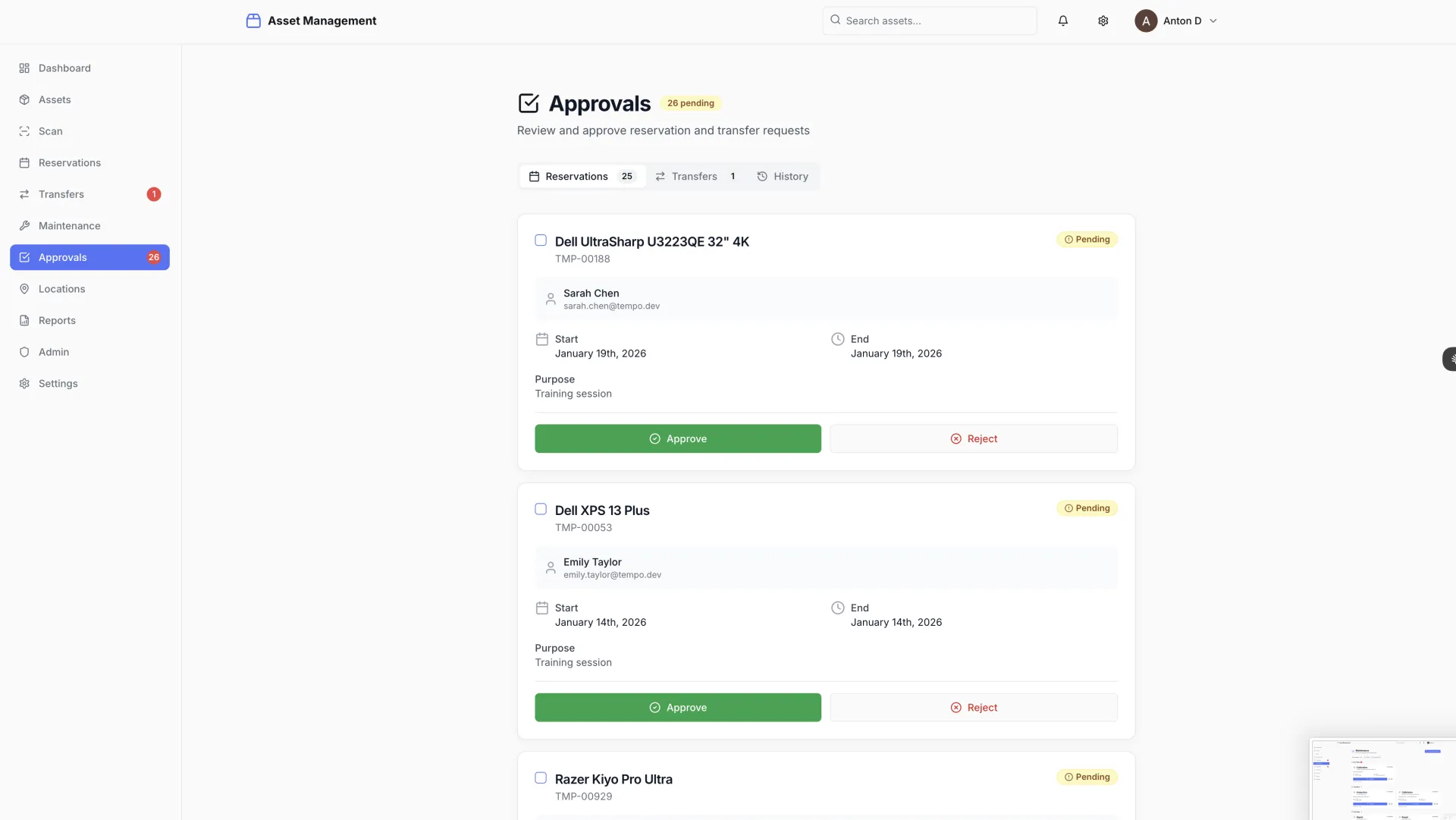Open Reports page from sidebar

(57, 321)
